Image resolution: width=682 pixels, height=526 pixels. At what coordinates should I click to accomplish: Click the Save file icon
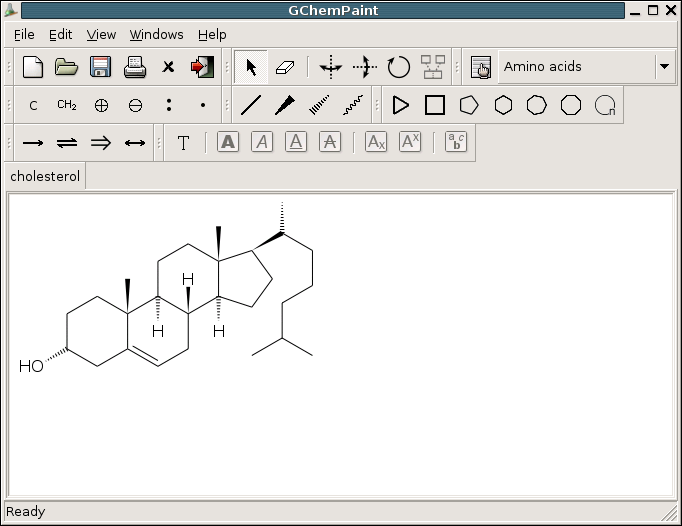tap(100, 67)
